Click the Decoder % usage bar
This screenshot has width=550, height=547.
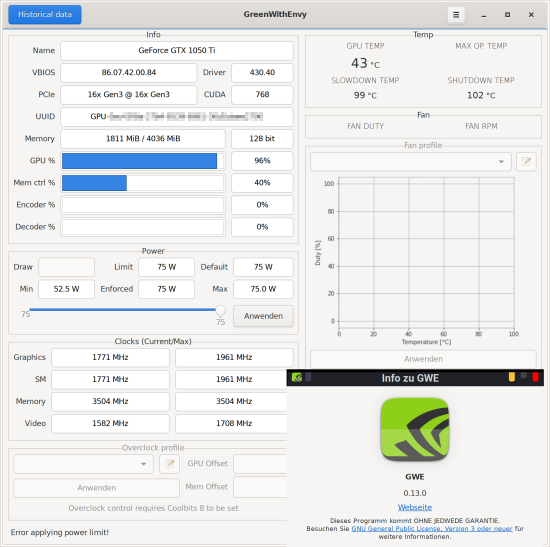143,227
